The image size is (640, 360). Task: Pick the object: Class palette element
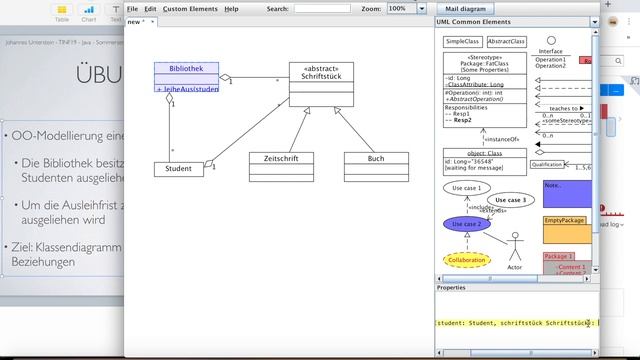pos(484,162)
